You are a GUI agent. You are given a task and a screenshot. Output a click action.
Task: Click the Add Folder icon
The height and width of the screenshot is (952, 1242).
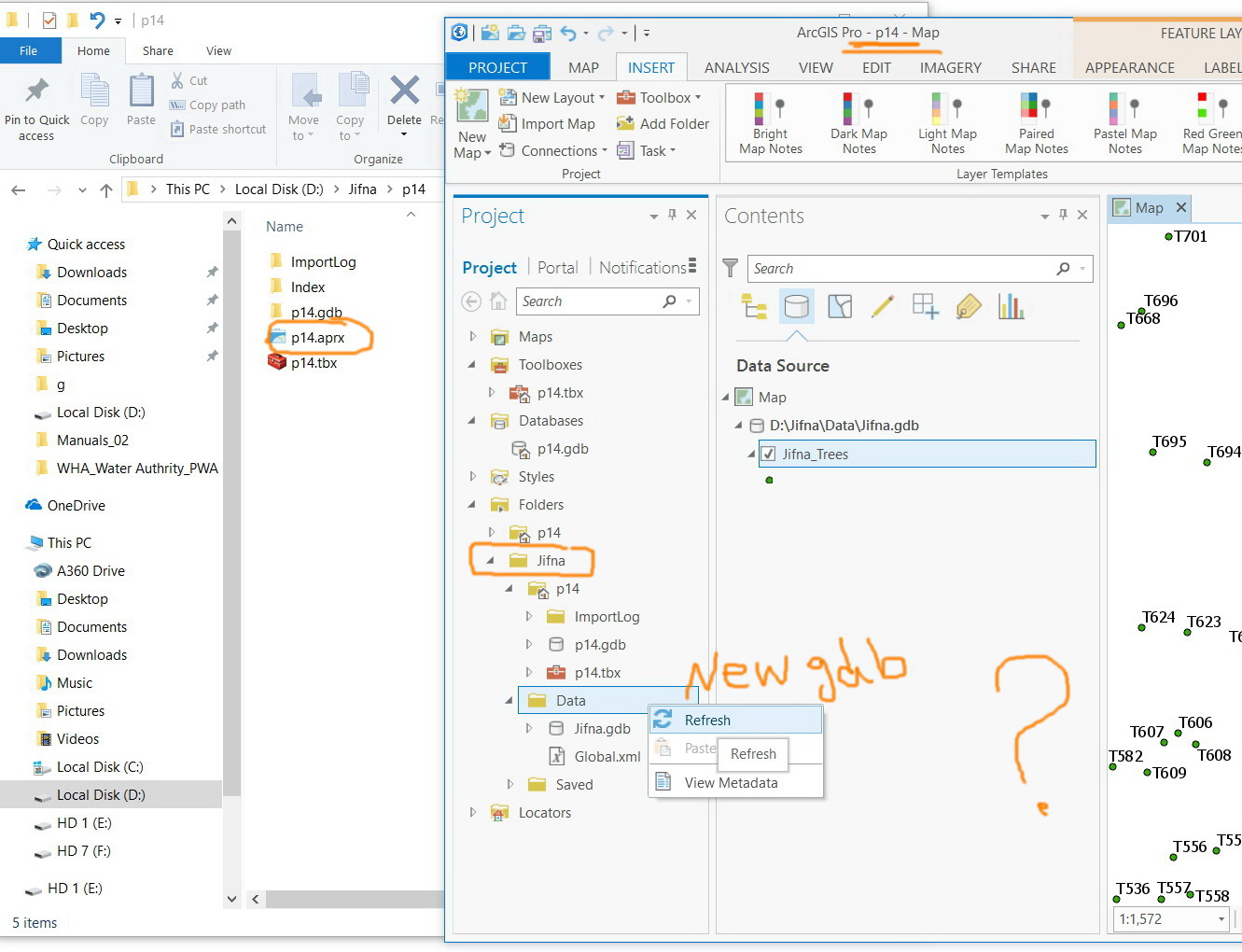tap(625, 123)
